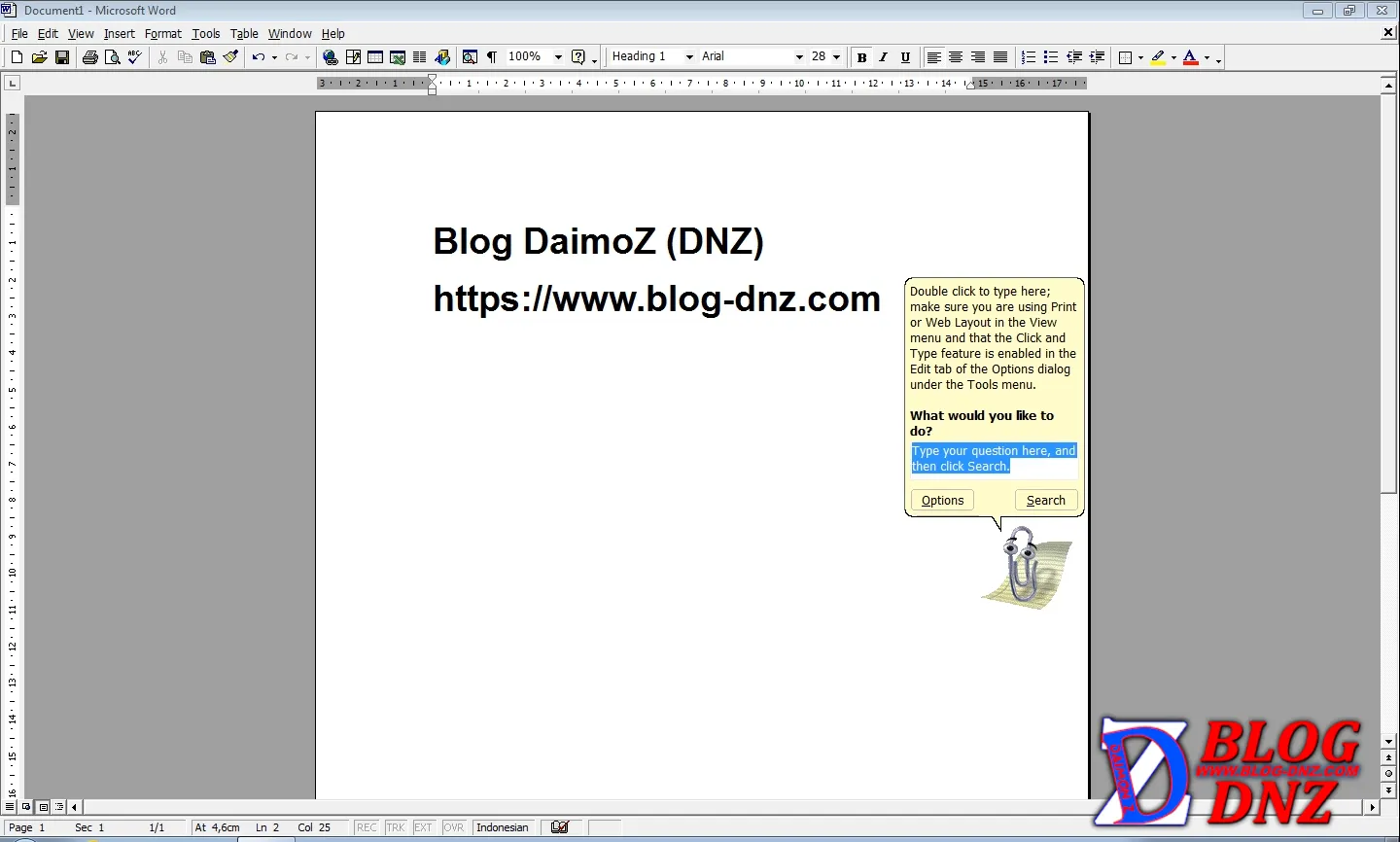This screenshot has height=842, width=1400.
Task: Open Print Preview from the toolbar
Action: (113, 57)
